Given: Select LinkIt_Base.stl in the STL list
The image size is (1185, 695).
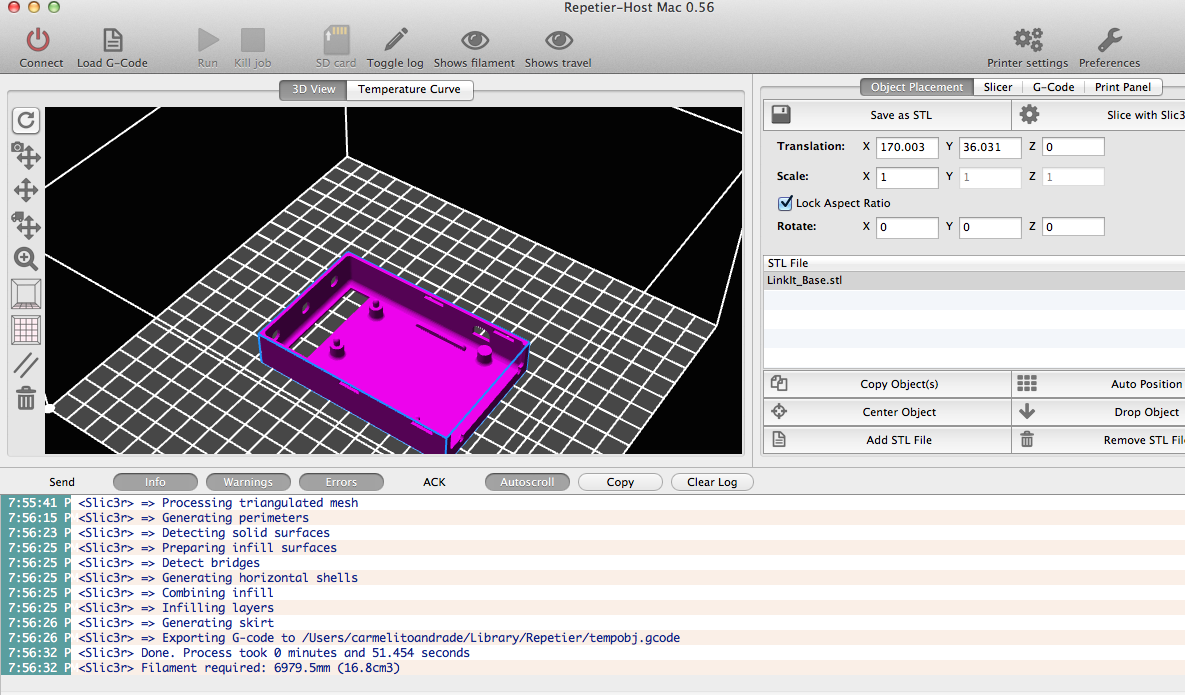Looking at the screenshot, I should (974, 280).
